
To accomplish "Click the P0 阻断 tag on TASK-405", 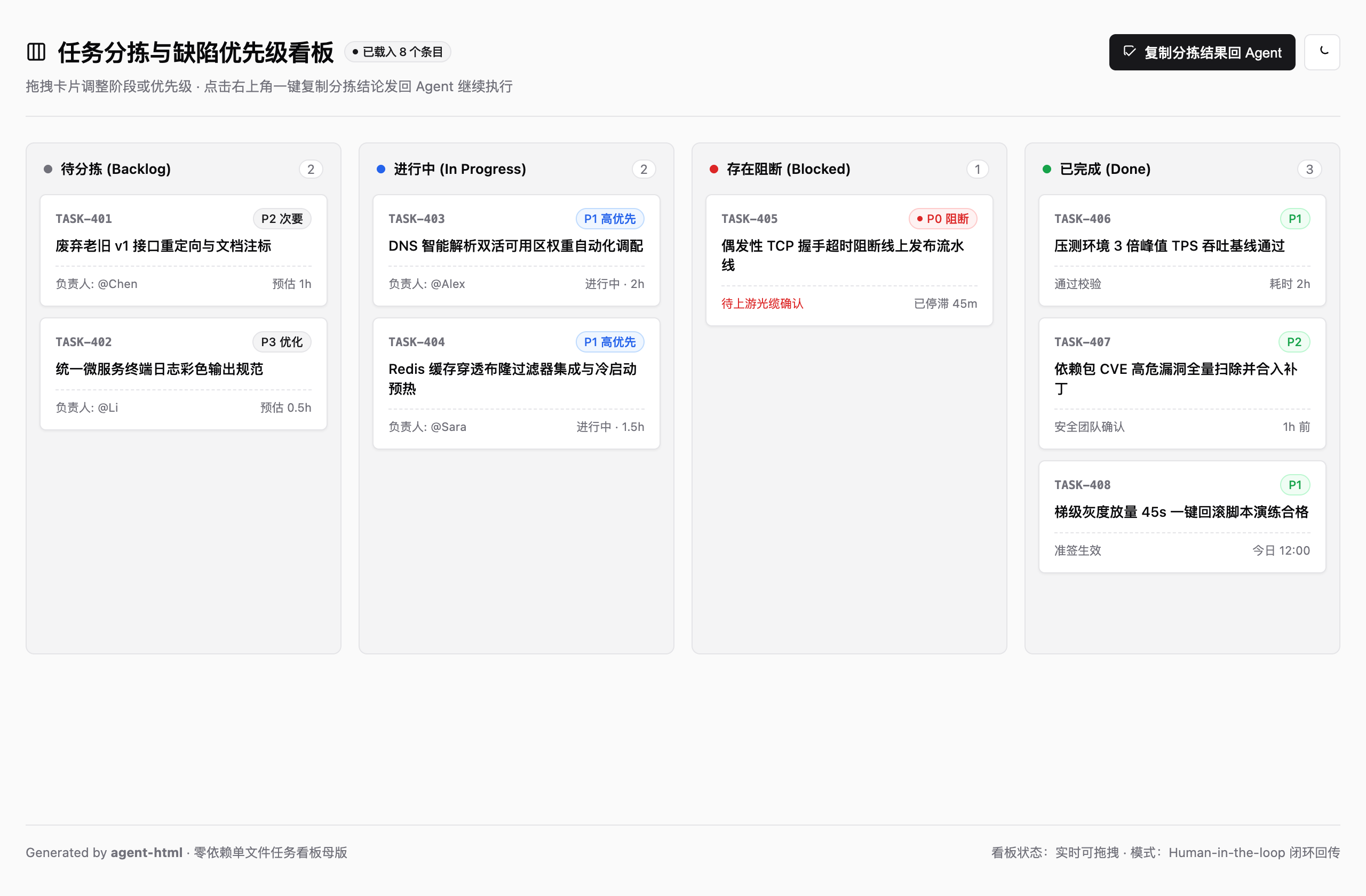I will (942, 219).
